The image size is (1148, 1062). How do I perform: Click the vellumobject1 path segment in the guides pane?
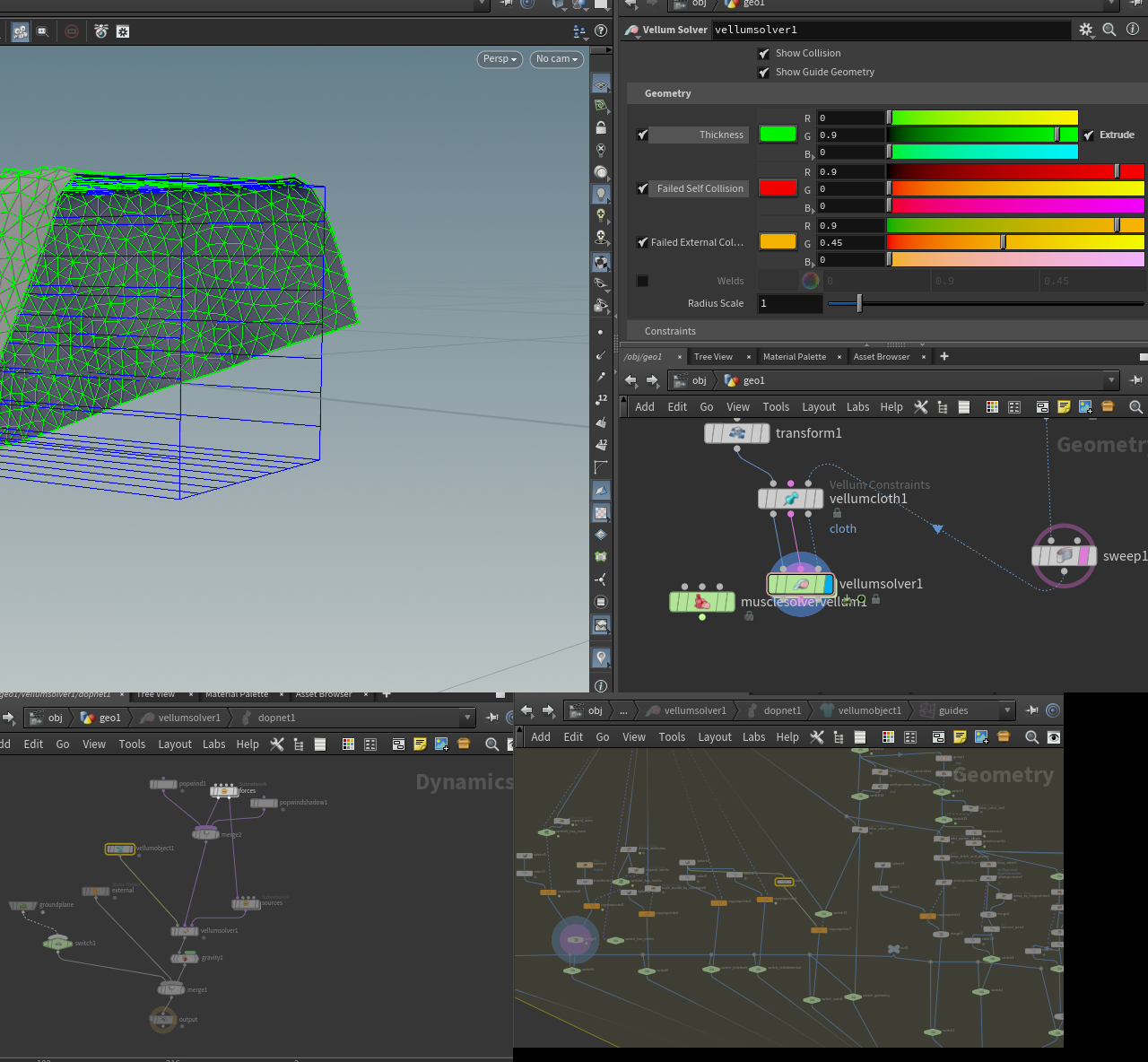[861, 710]
